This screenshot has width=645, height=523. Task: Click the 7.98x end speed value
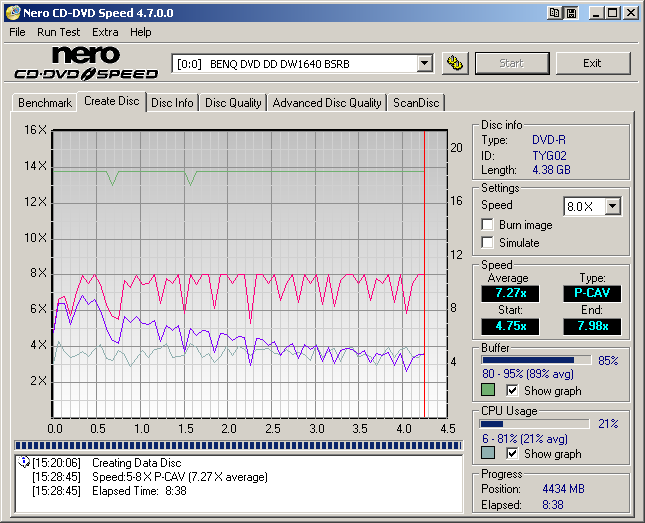point(592,326)
